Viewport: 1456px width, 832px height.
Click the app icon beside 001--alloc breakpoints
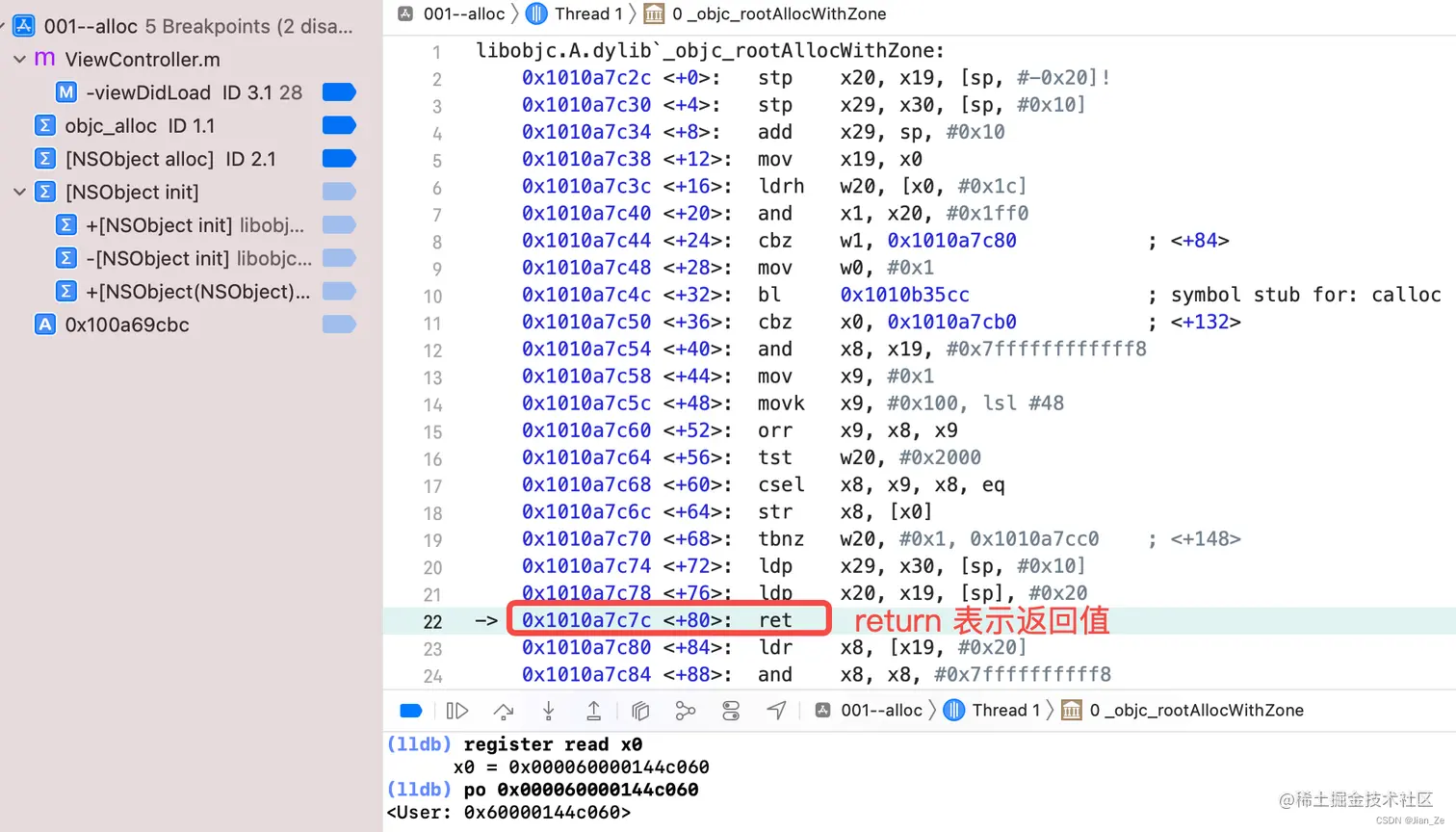coord(24,26)
